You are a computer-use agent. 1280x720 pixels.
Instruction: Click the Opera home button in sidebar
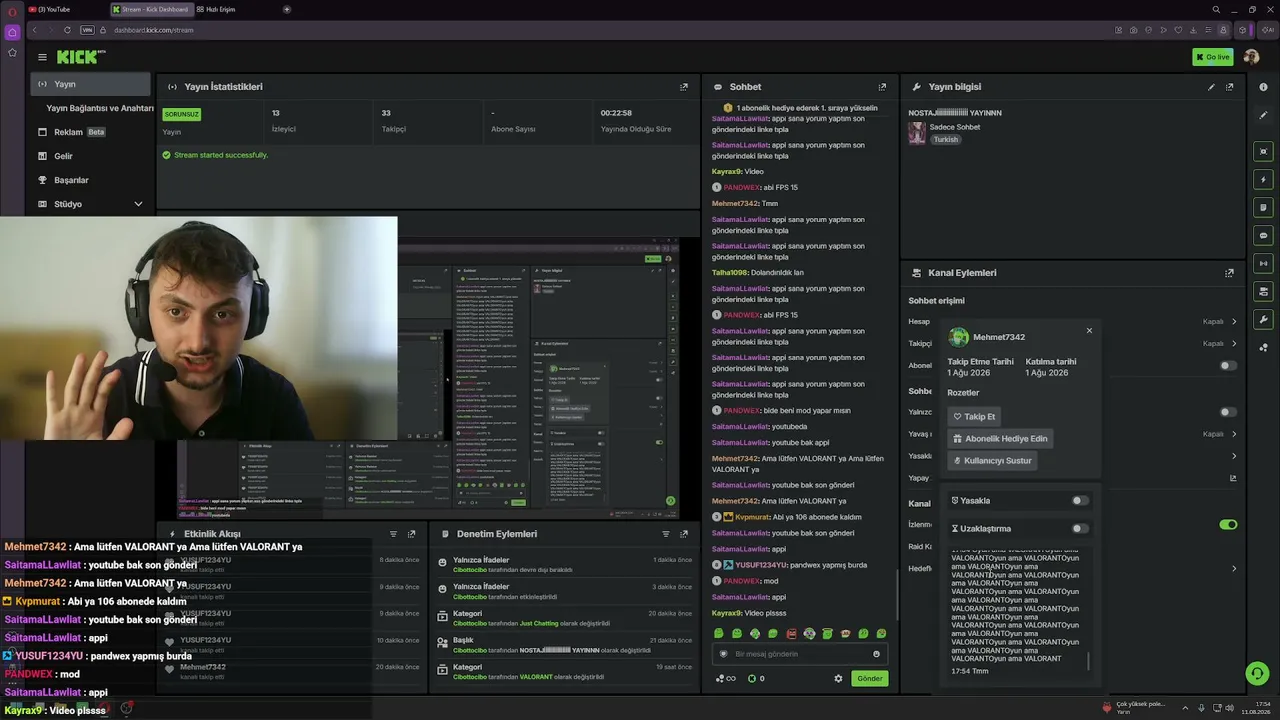point(12,32)
